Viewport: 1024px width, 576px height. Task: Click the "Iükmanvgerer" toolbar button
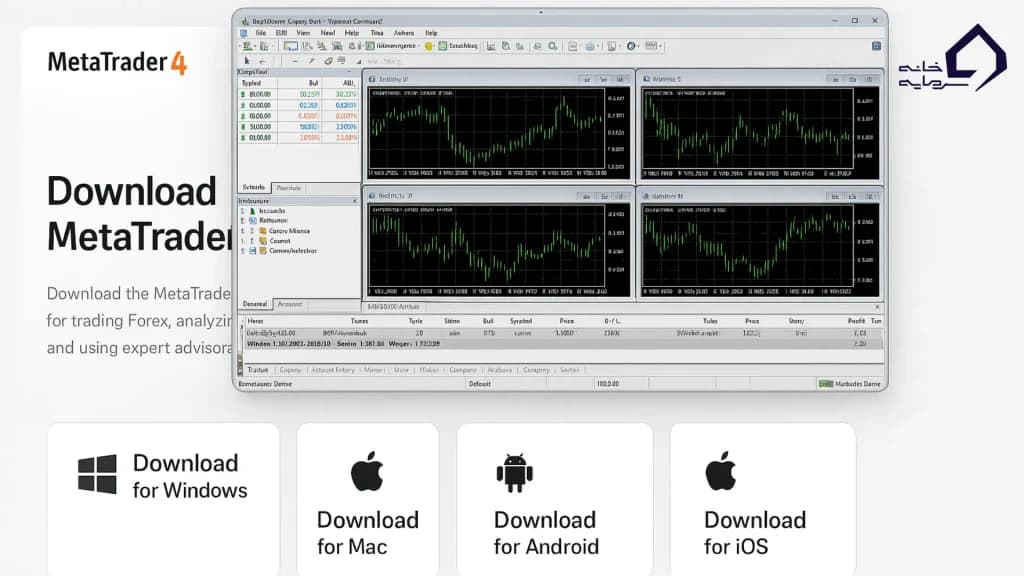click(x=391, y=46)
